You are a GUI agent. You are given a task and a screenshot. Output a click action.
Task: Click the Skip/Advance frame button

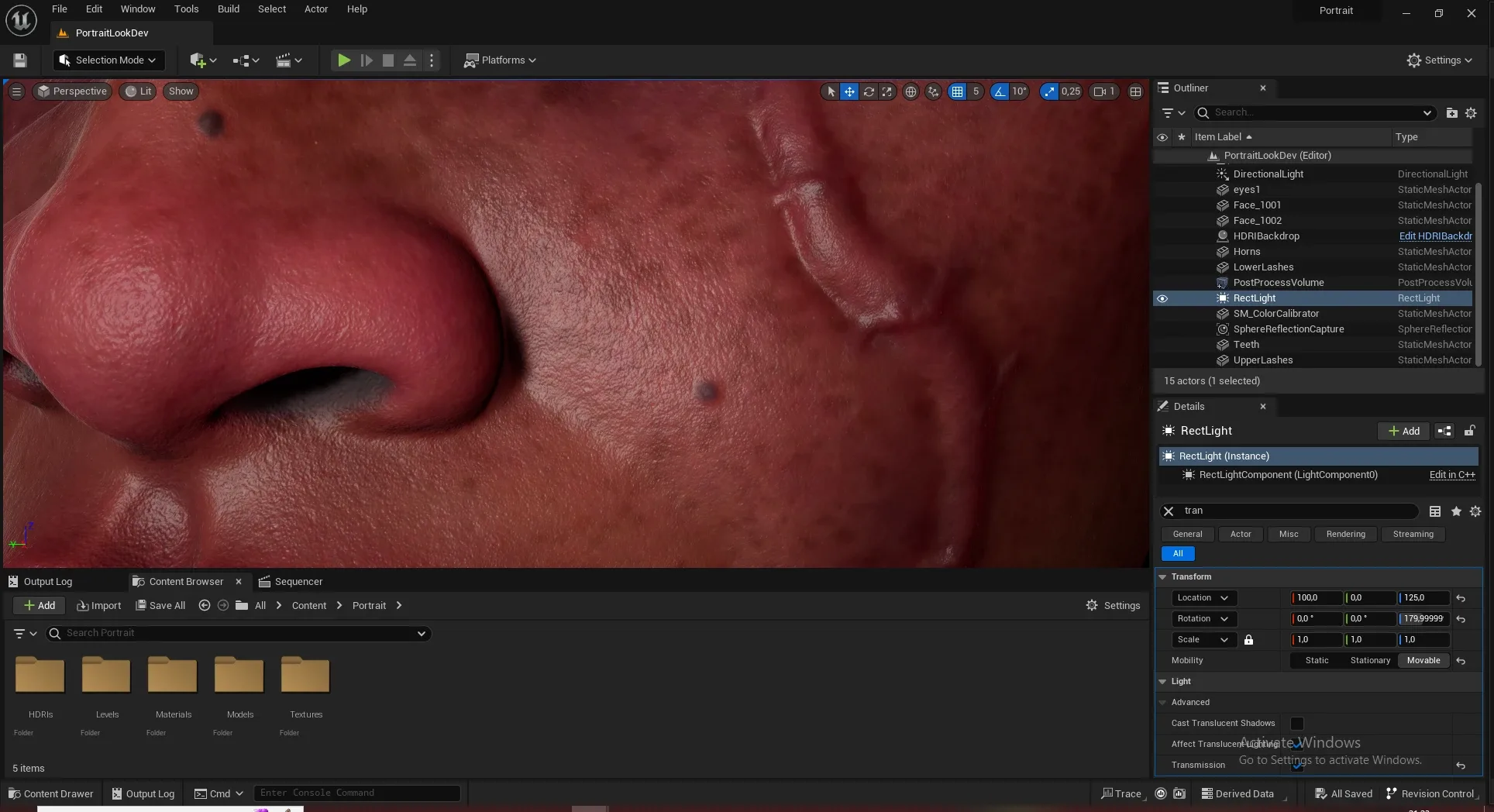[367, 60]
